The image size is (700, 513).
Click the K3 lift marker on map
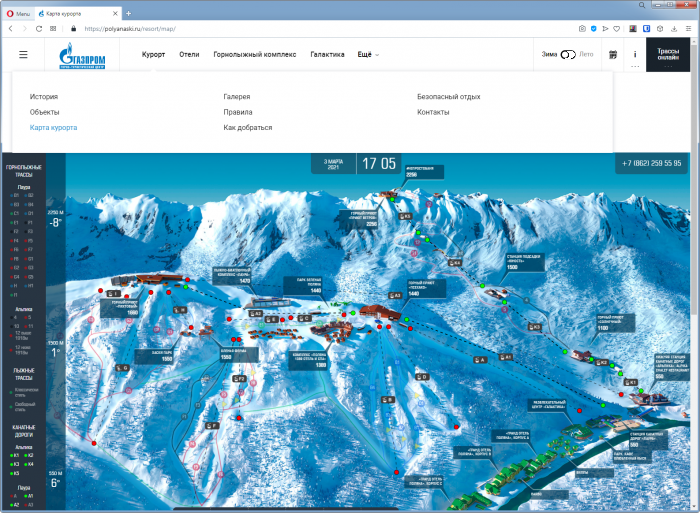click(x=535, y=327)
